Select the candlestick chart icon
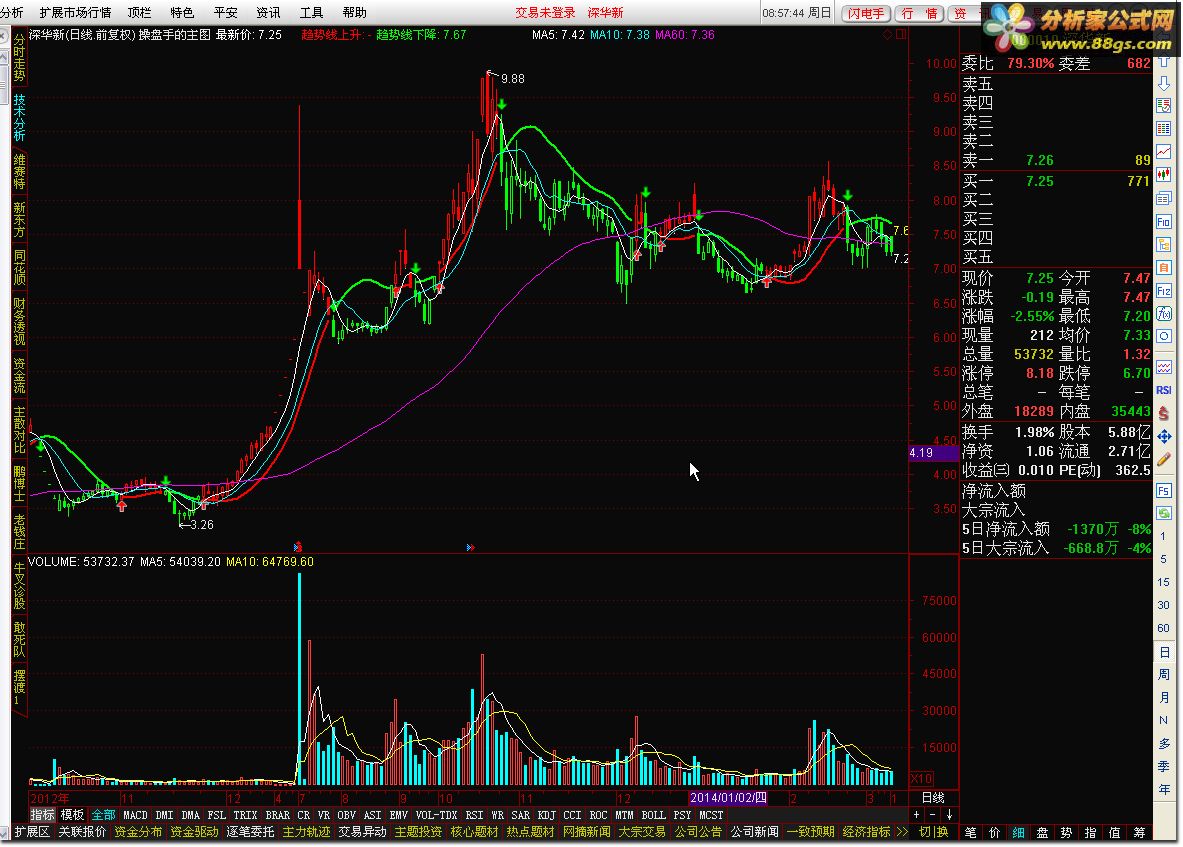This screenshot has width=1183, height=847. [x=1163, y=175]
